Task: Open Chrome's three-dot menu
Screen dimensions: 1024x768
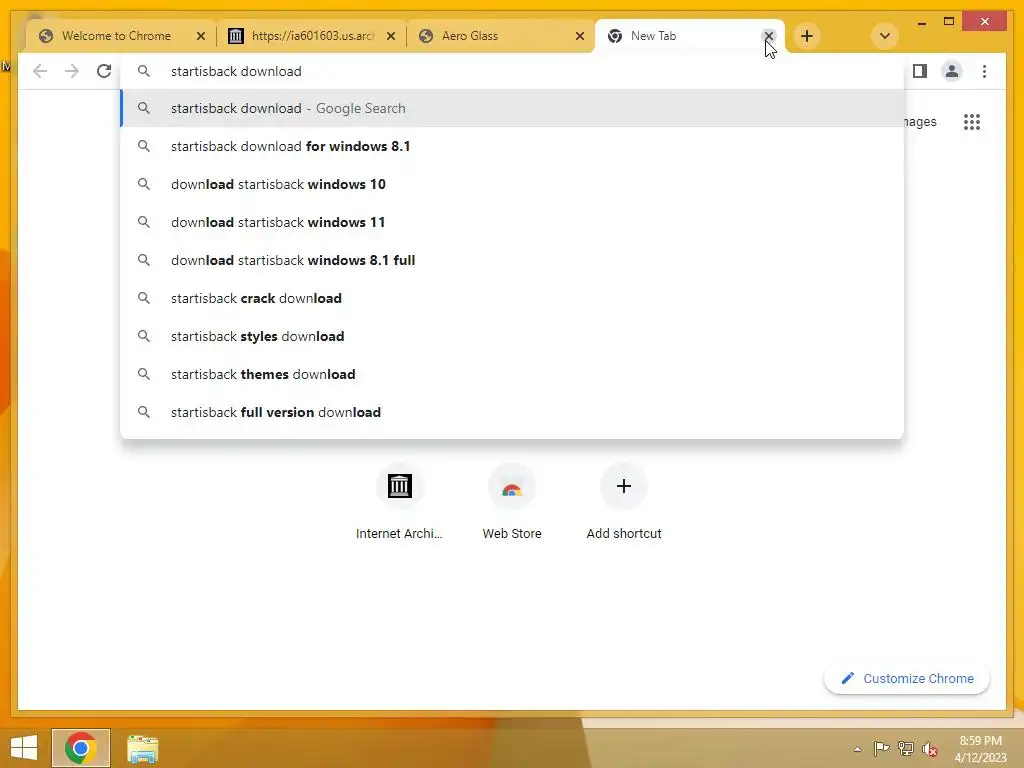Action: tap(984, 71)
